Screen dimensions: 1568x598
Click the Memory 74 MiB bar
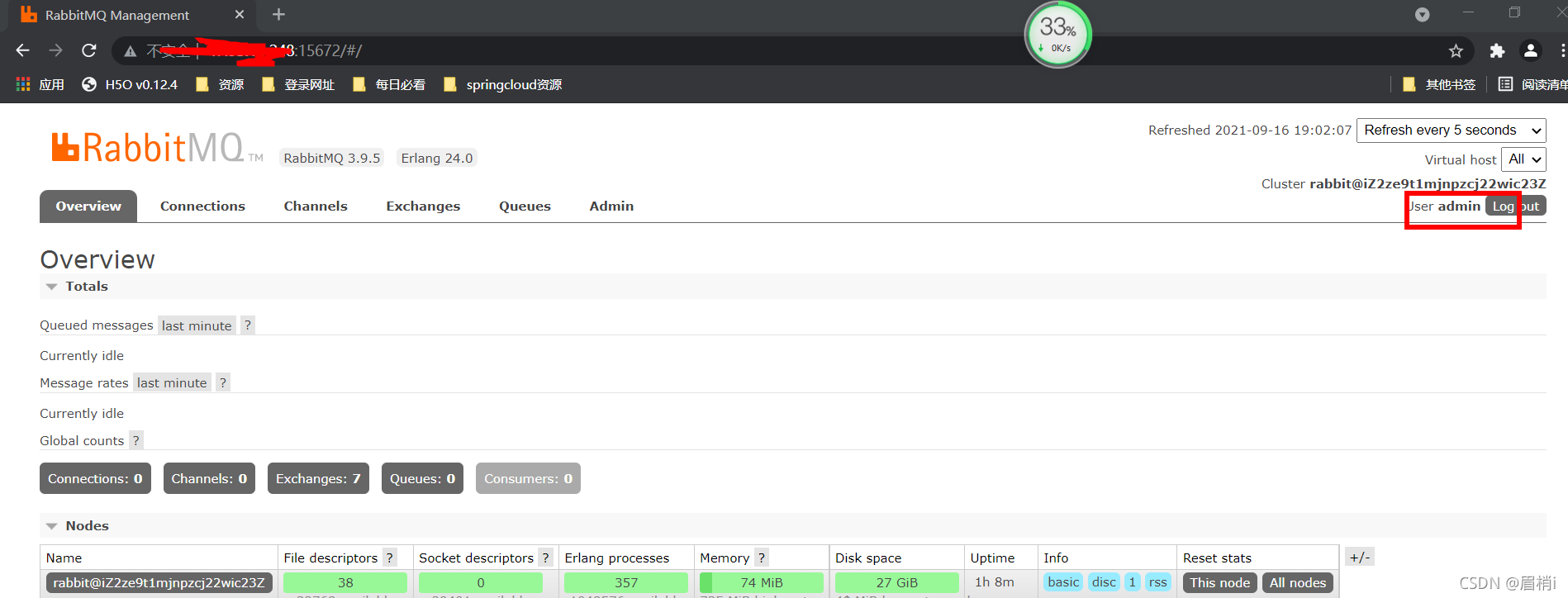(x=762, y=583)
